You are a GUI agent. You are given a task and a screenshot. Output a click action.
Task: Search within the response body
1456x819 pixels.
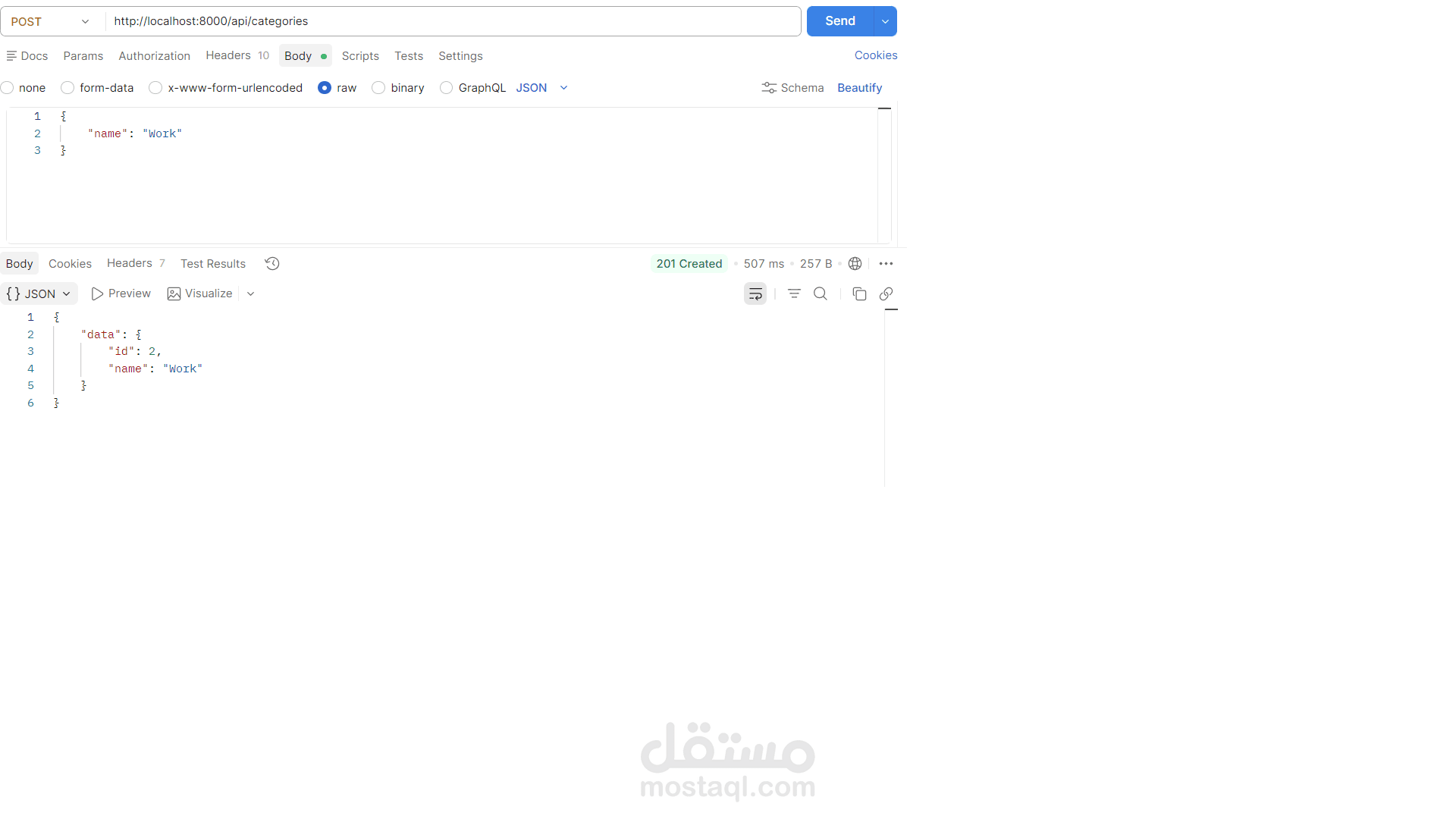click(821, 293)
